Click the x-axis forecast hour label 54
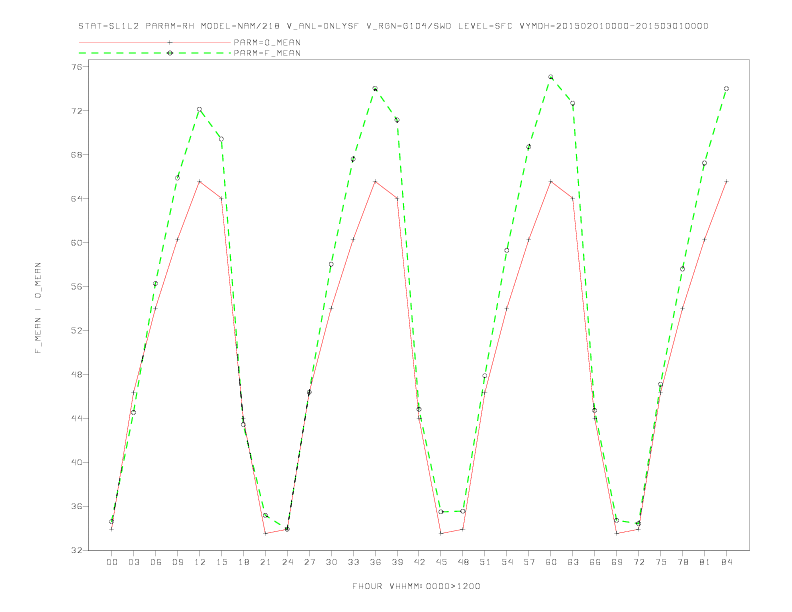 507,562
